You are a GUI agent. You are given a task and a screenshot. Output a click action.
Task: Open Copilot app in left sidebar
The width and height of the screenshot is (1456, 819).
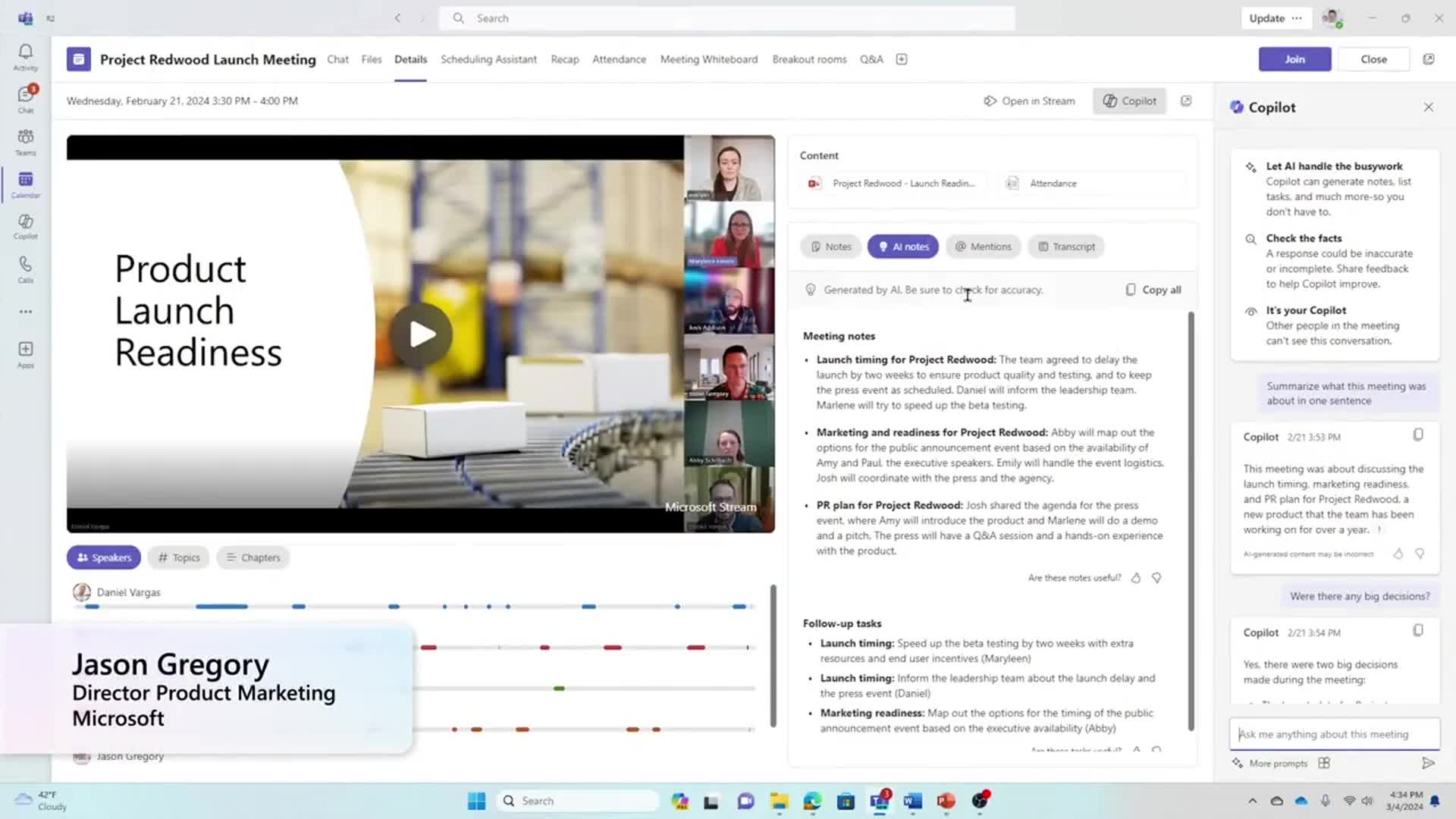pyautogui.click(x=26, y=226)
